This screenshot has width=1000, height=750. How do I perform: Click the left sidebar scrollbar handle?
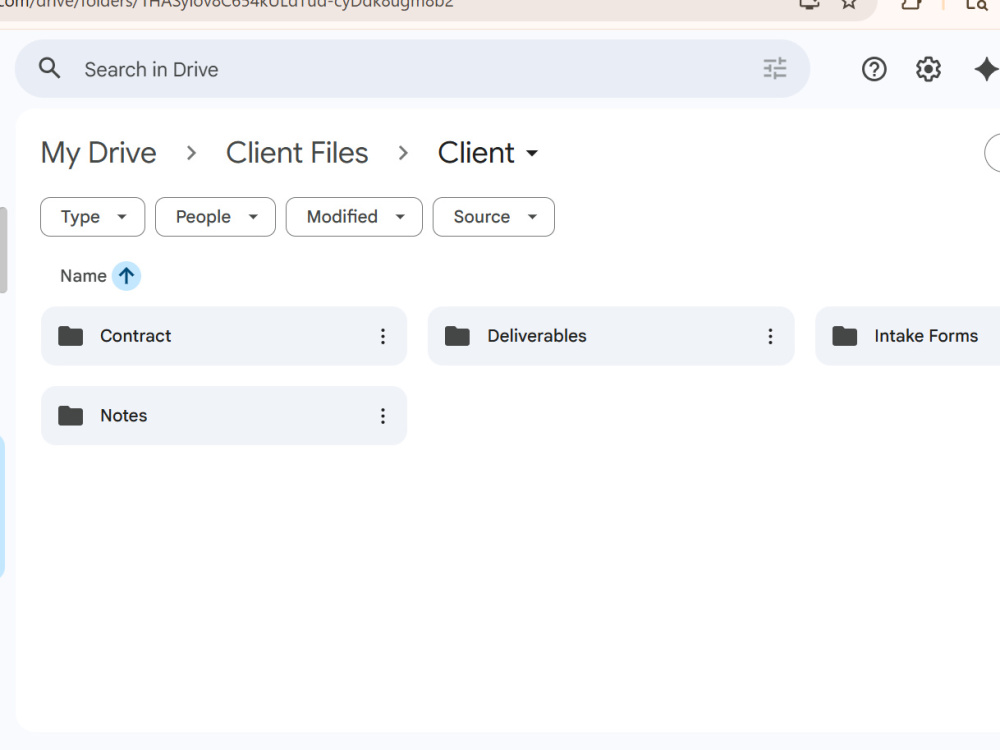(x=3, y=250)
